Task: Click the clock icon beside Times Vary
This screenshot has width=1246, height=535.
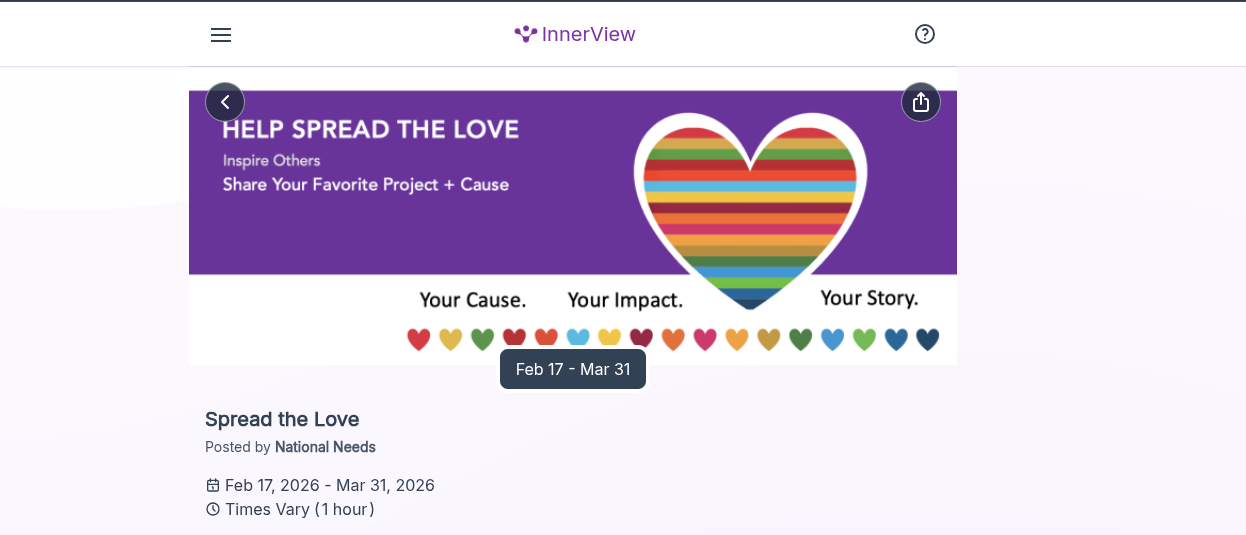Action: (213, 509)
